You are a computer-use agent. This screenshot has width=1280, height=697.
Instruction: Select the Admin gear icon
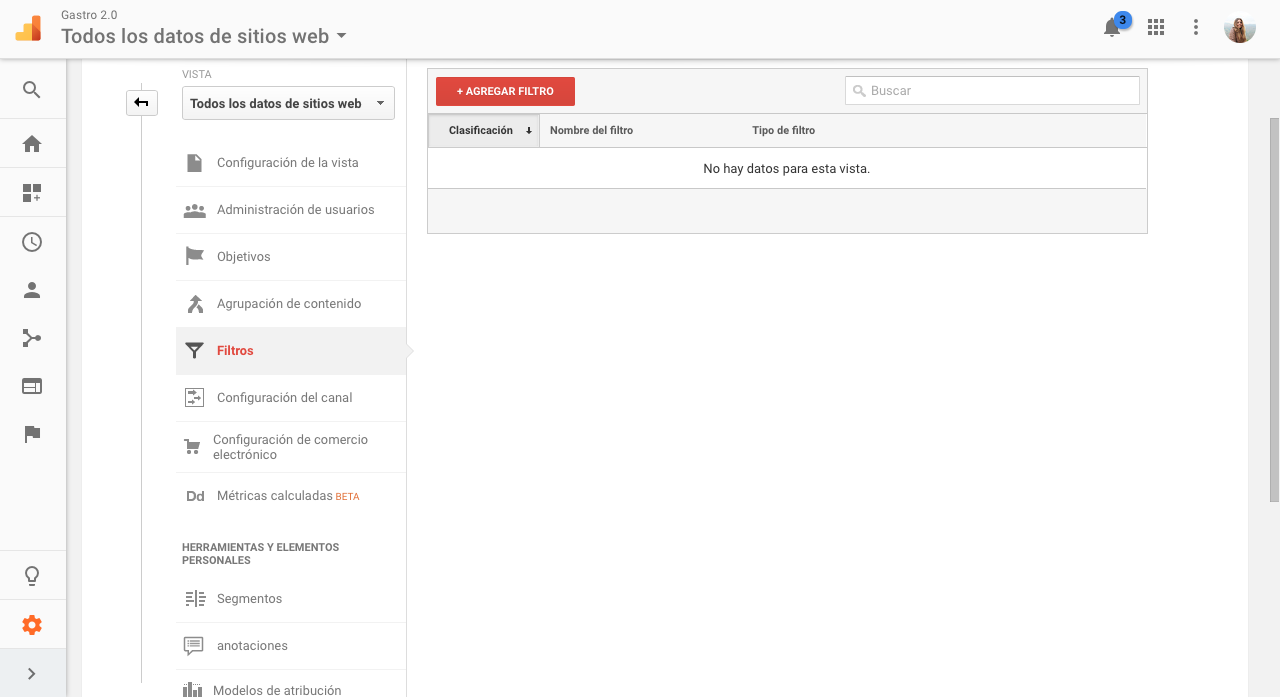pos(32,624)
